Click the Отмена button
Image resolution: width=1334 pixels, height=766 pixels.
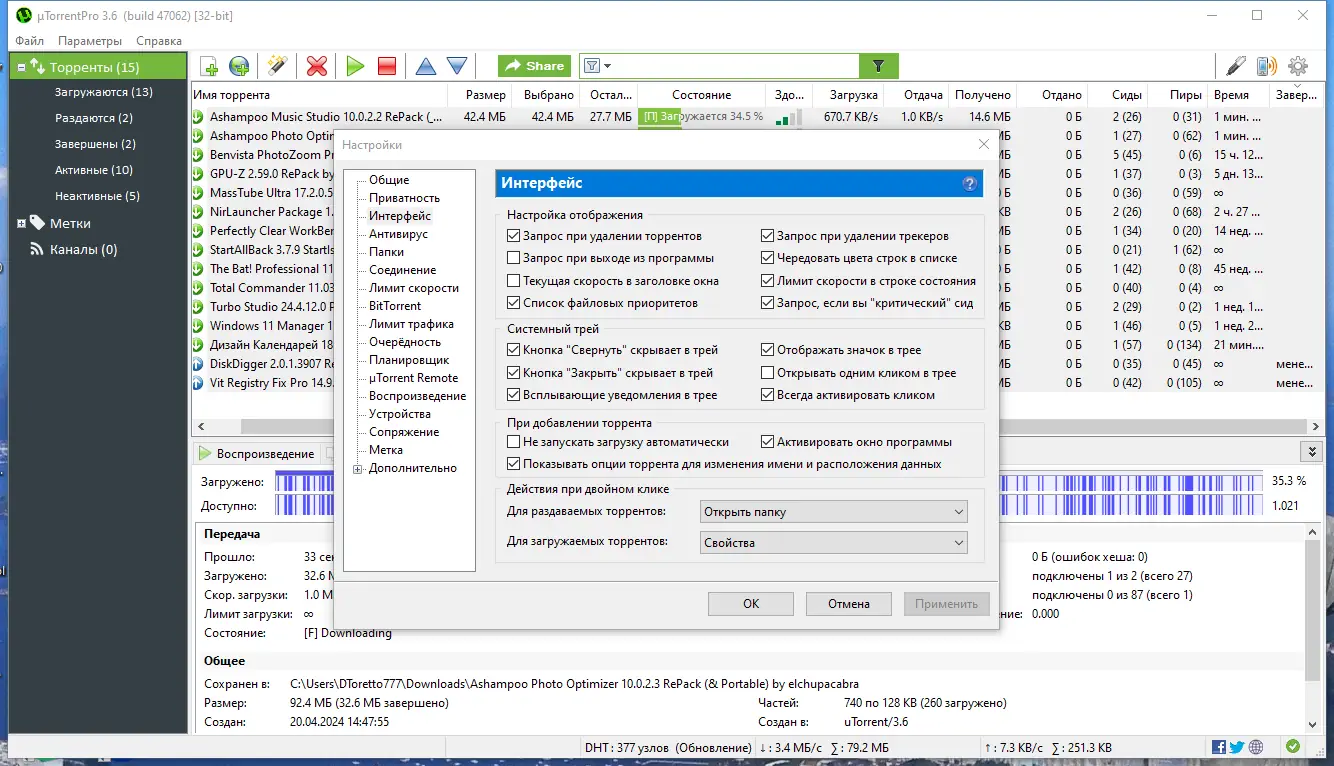point(849,603)
